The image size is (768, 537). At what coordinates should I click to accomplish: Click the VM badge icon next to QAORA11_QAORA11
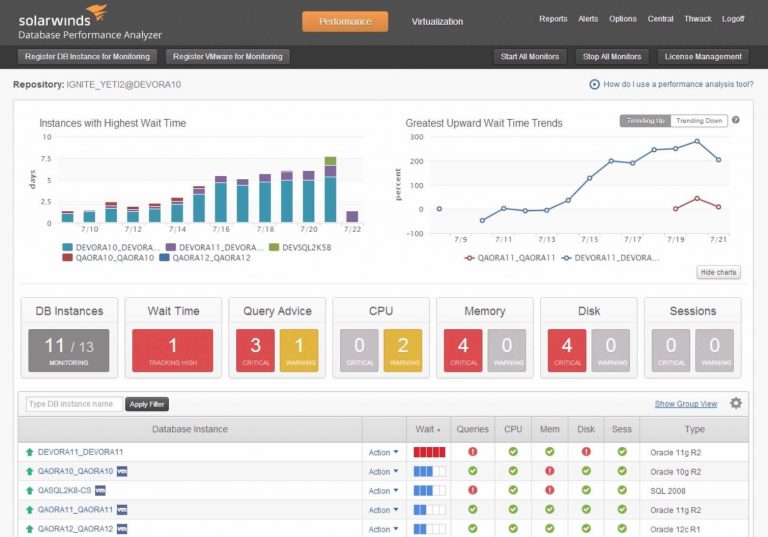[122, 510]
